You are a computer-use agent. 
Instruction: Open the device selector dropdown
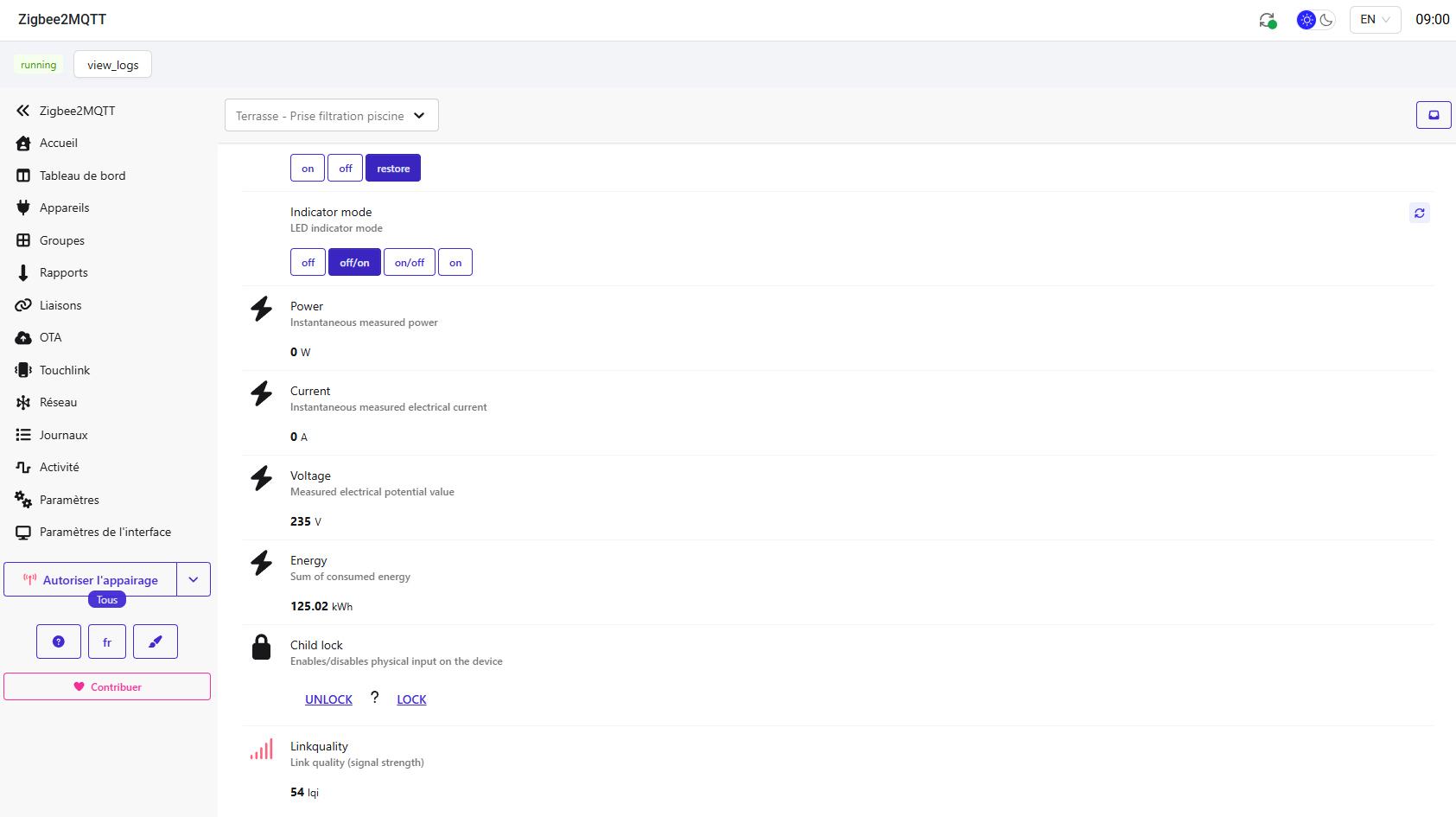[x=331, y=116]
